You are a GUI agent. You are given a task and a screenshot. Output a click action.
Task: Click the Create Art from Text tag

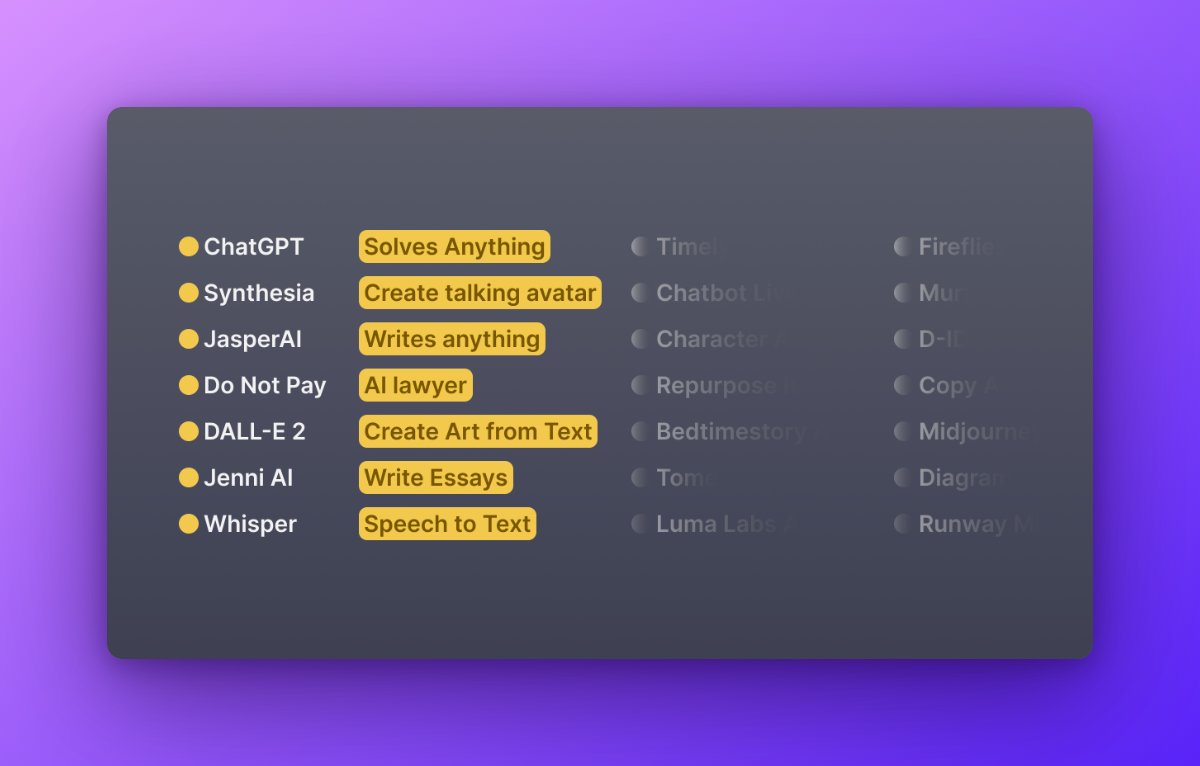478,431
